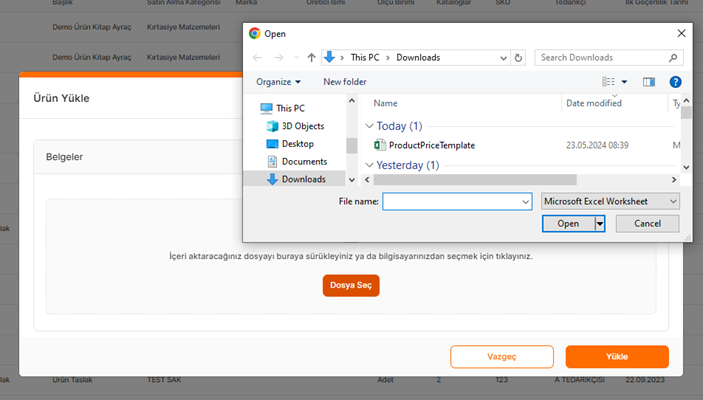
Task: Collapse the Yesterday (1) group
Action: (369, 165)
